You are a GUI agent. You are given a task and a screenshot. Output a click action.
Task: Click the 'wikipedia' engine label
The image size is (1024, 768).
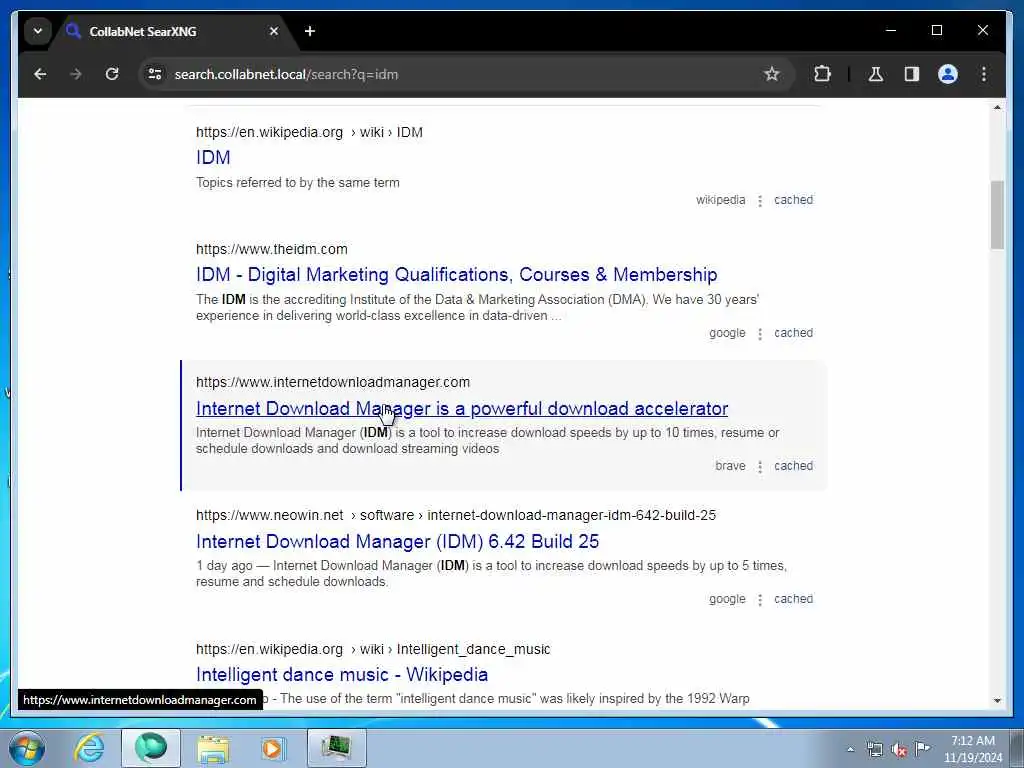(720, 200)
